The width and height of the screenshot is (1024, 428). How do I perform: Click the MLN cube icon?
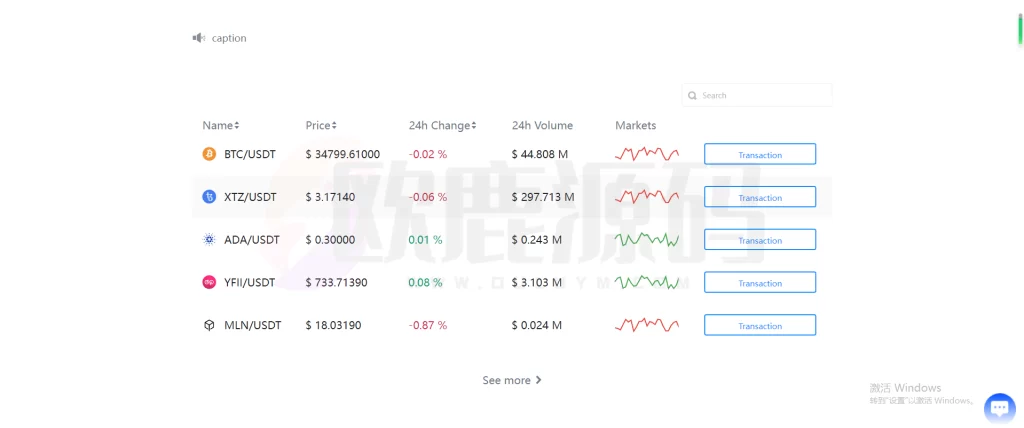click(209, 326)
